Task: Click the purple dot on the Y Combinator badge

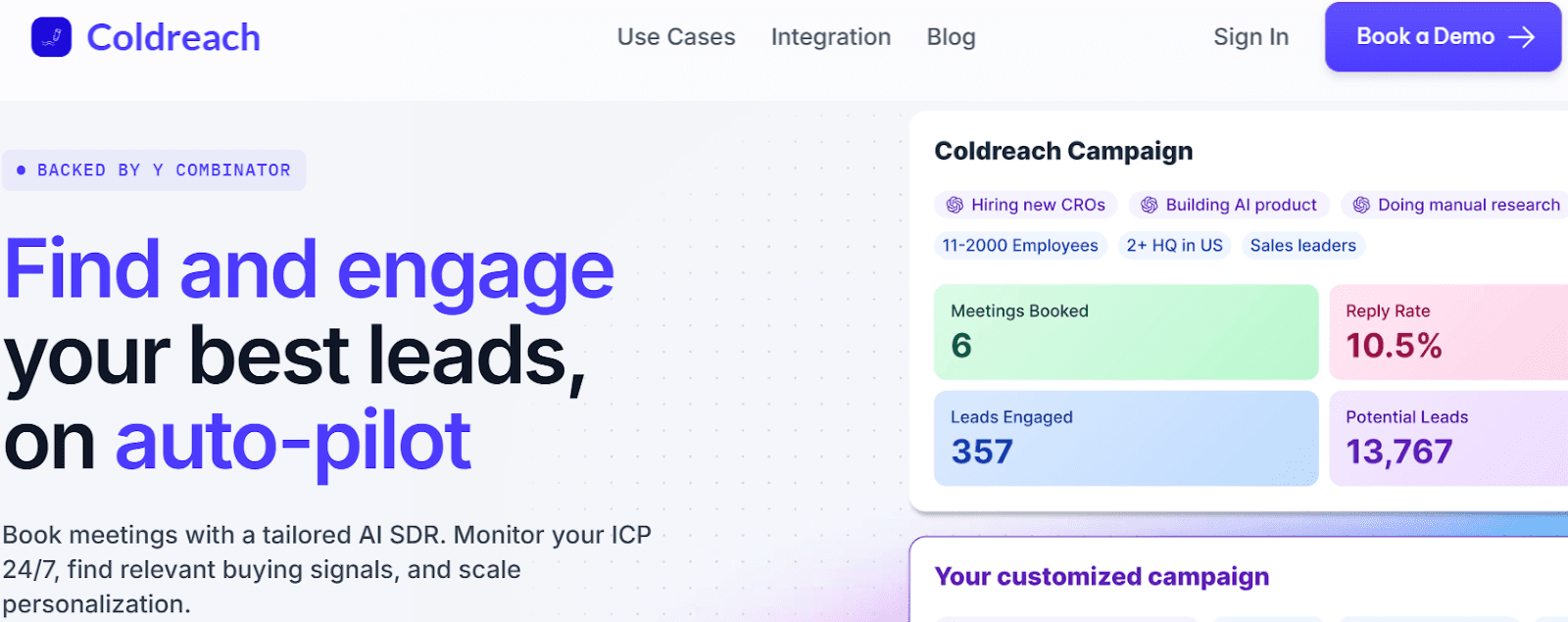Action: tap(22, 169)
